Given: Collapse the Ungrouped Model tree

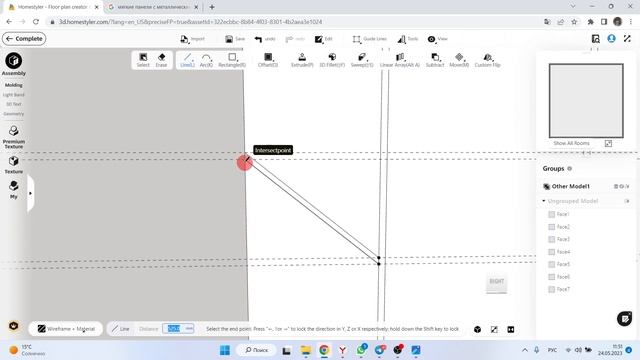Looking at the screenshot, I should coord(544,201).
